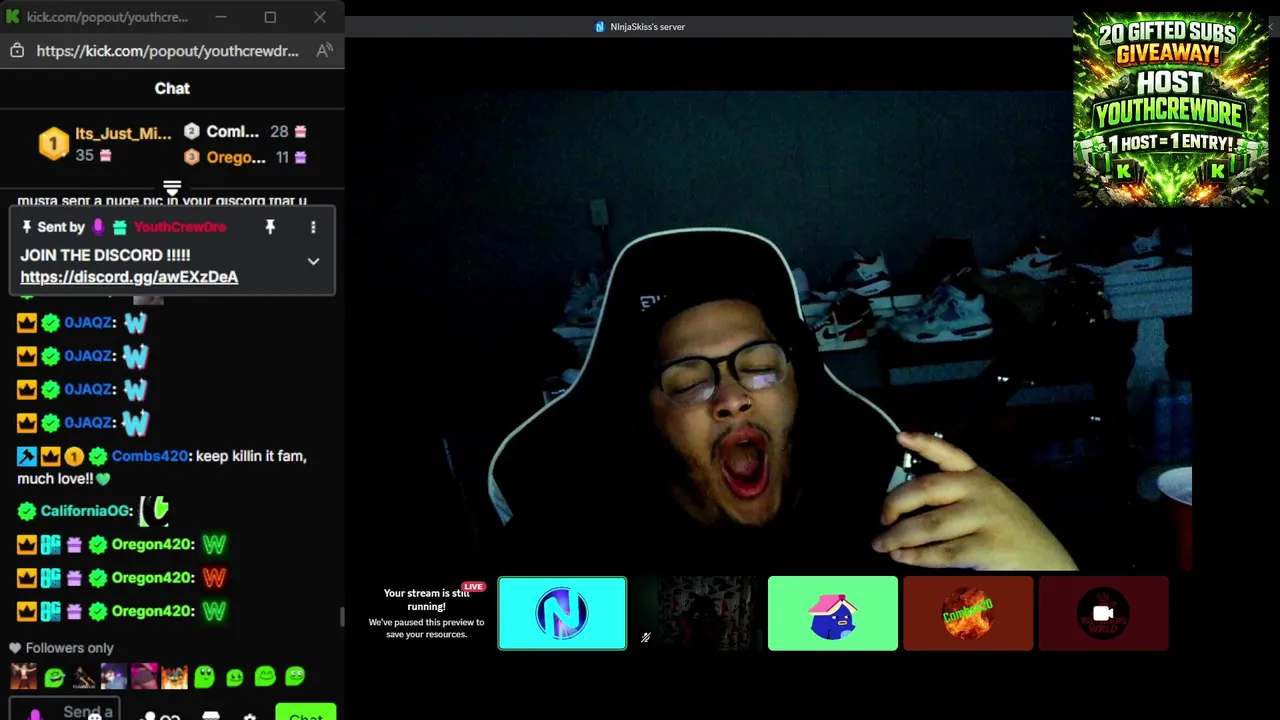
Task: Click YouthCrewDre username in the pinned message
Action: click(x=179, y=227)
